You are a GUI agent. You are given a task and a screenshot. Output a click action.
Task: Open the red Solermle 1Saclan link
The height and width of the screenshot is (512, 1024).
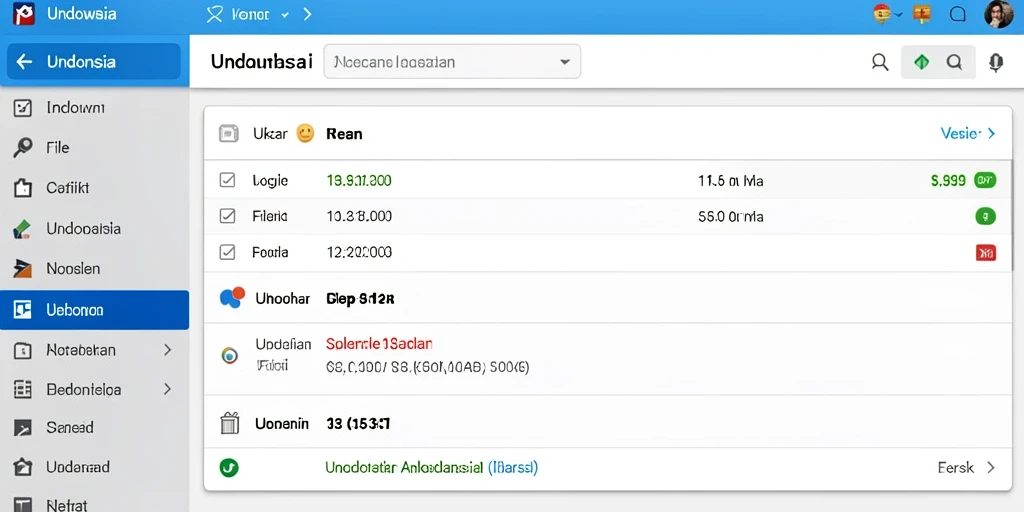tap(379, 343)
